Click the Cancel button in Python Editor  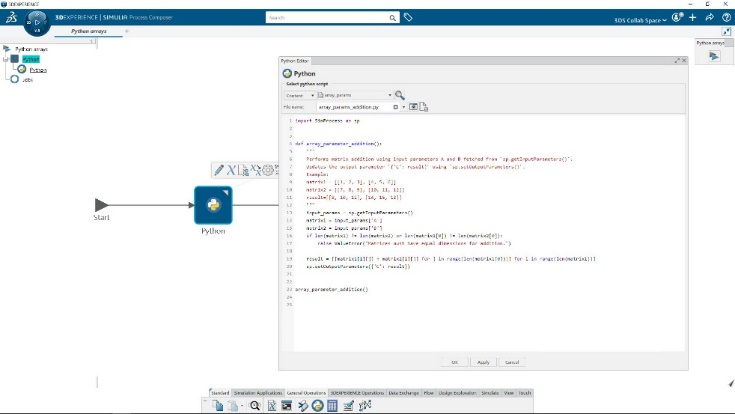click(x=511, y=361)
